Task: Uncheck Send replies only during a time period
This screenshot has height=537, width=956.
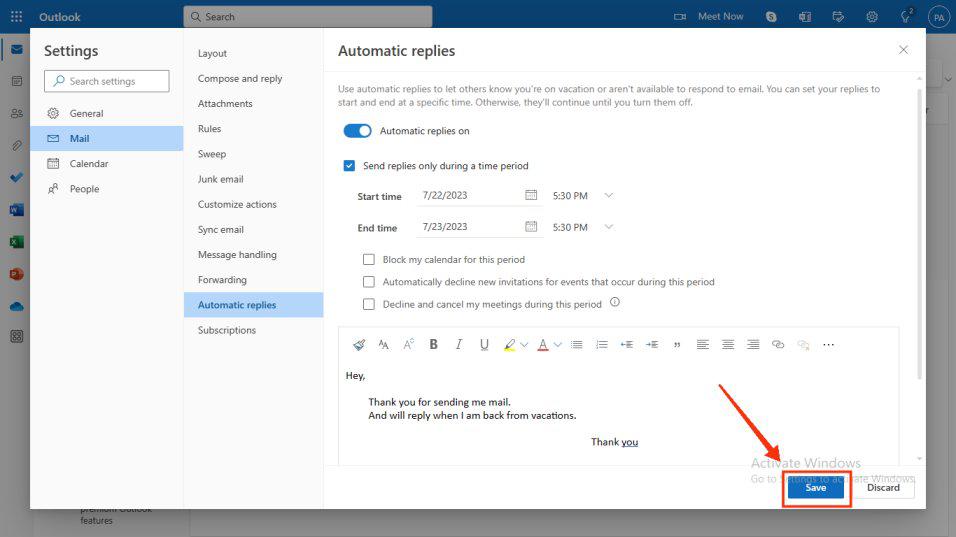Action: click(349, 166)
